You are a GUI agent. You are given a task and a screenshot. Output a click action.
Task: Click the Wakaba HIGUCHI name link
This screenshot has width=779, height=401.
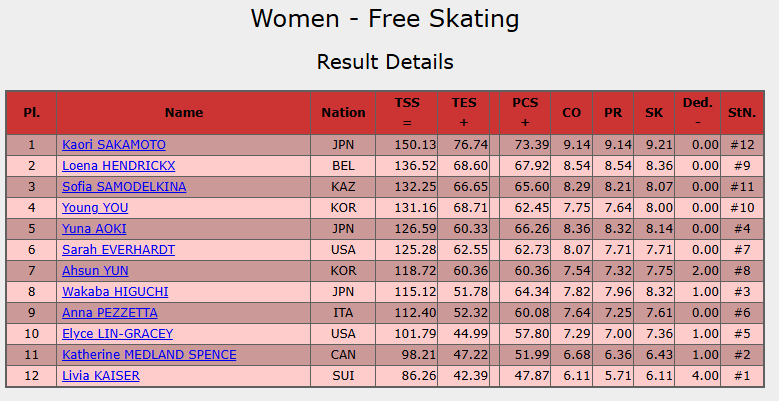(114, 292)
